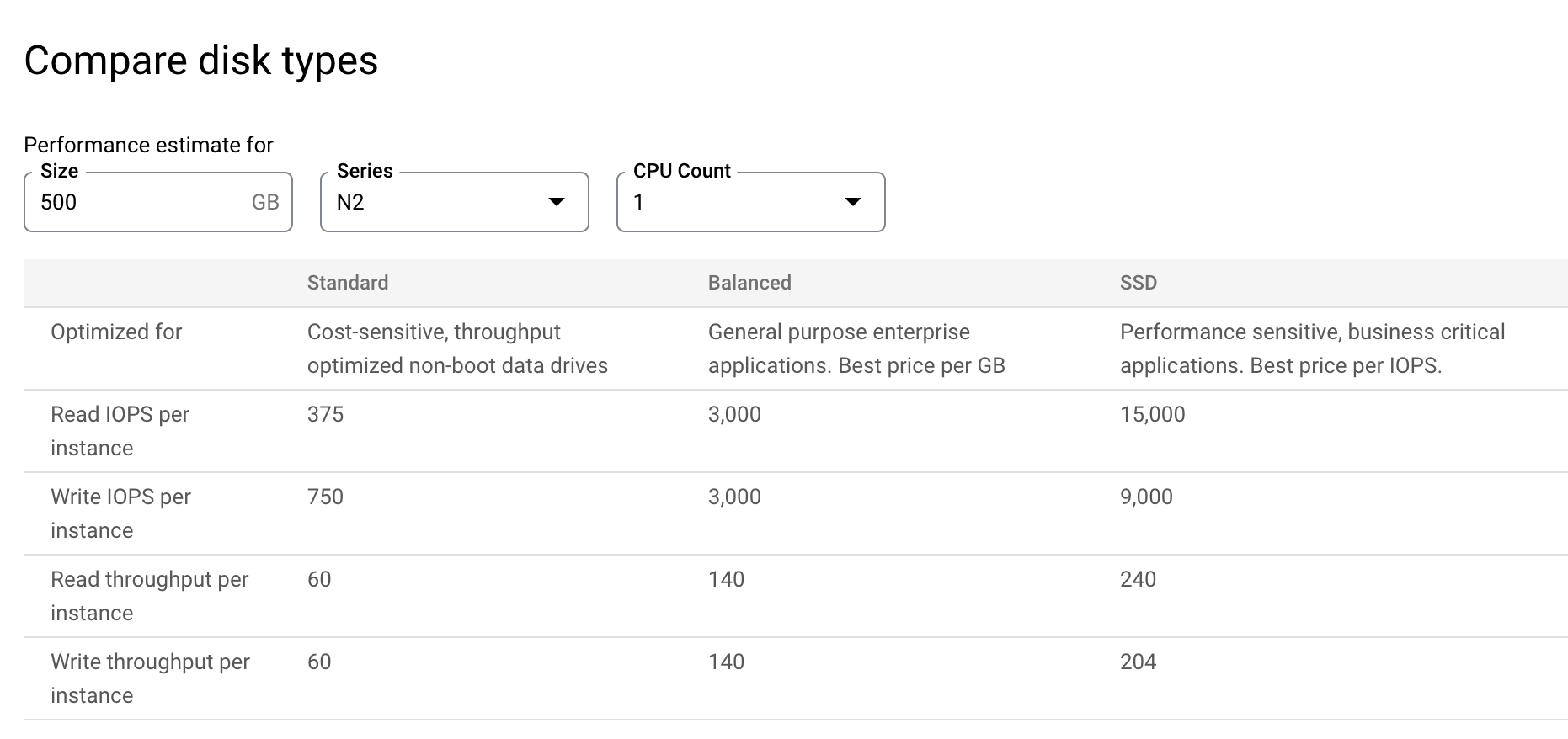Click the SSD write IOPS value 9,000
Viewport: 1568px width, 739px height.
coord(1146,497)
